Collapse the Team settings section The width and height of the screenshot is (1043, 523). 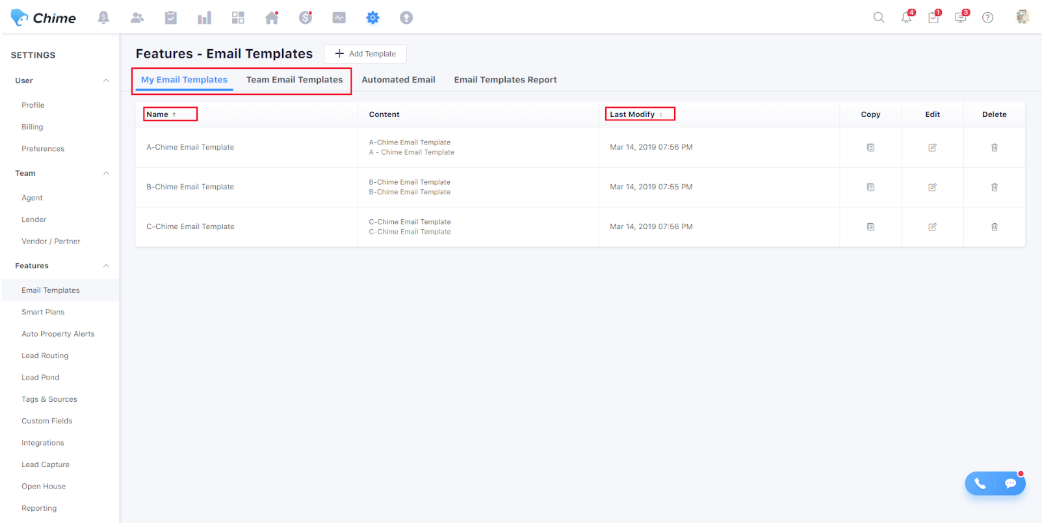pos(106,173)
